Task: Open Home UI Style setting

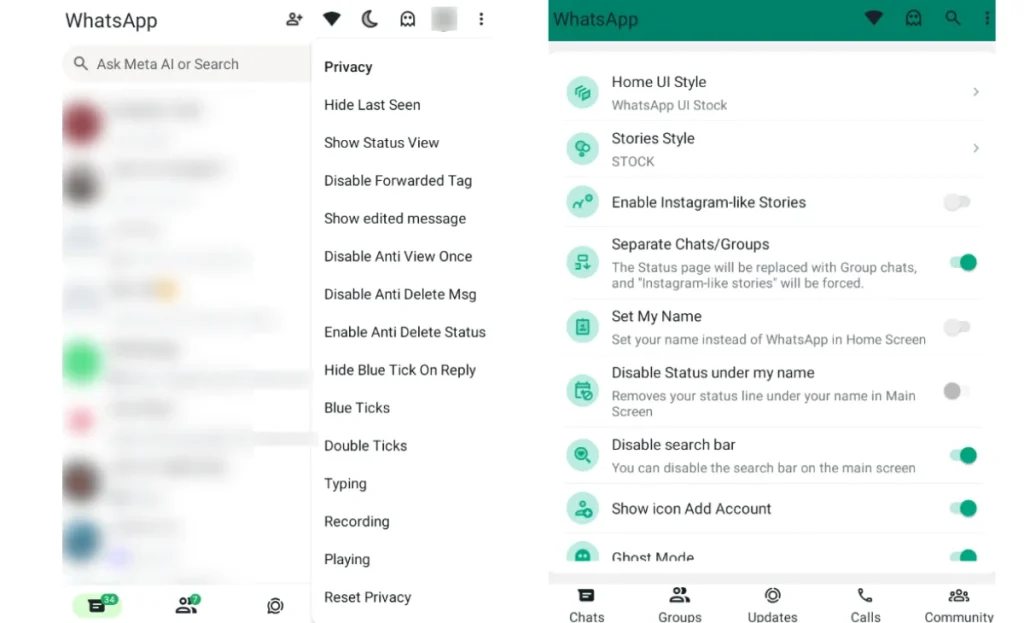Action: click(x=773, y=93)
